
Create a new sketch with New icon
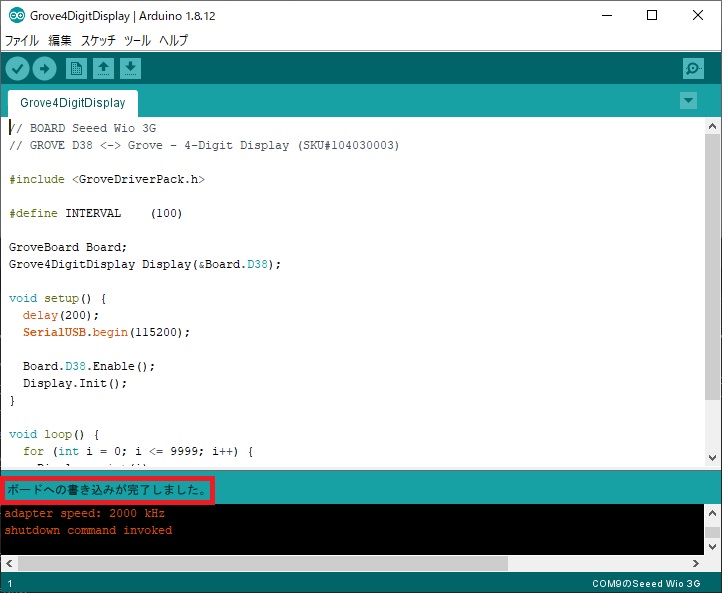[76, 69]
